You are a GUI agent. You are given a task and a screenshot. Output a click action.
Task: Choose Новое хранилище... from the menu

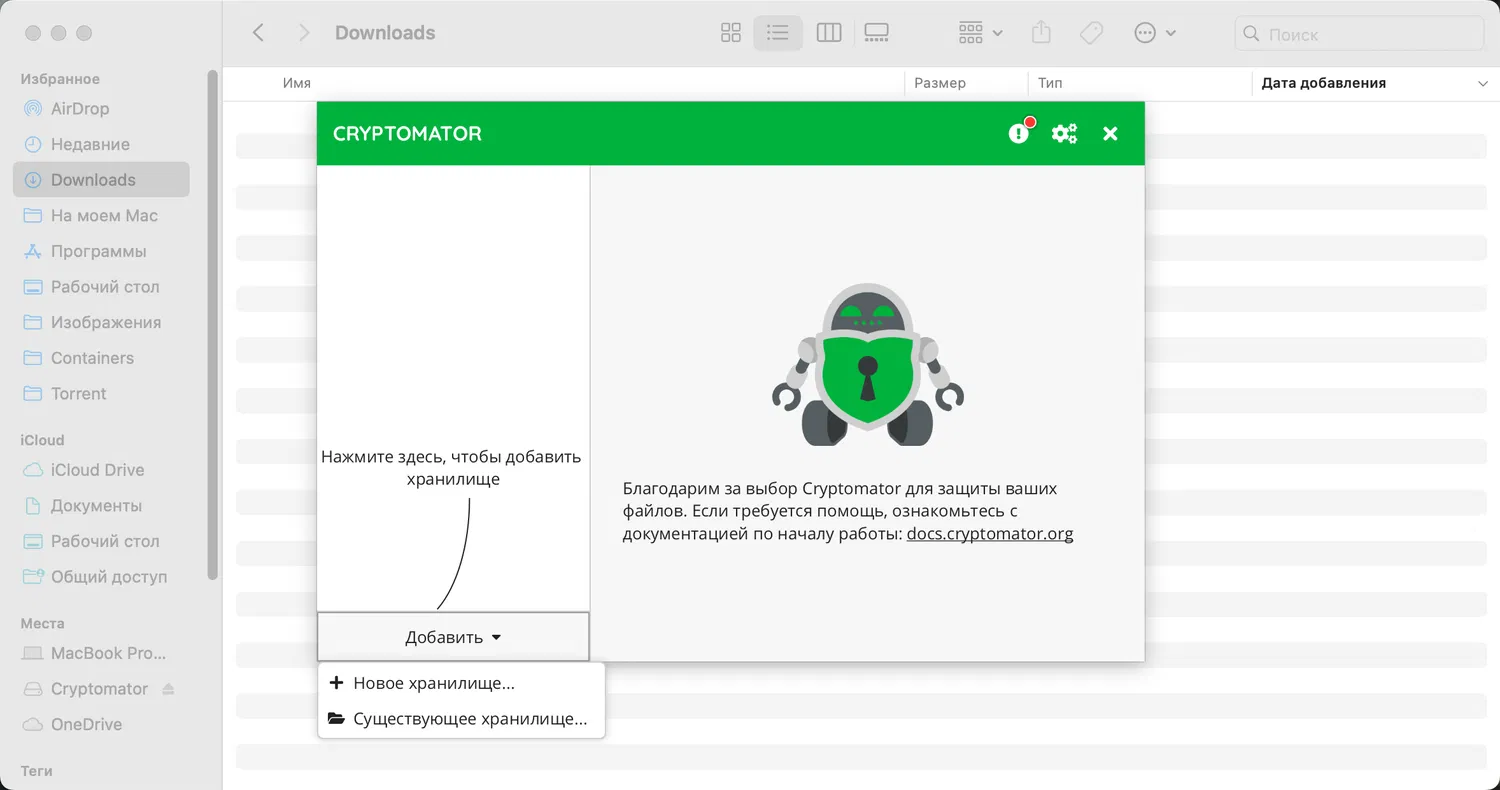(x=461, y=684)
